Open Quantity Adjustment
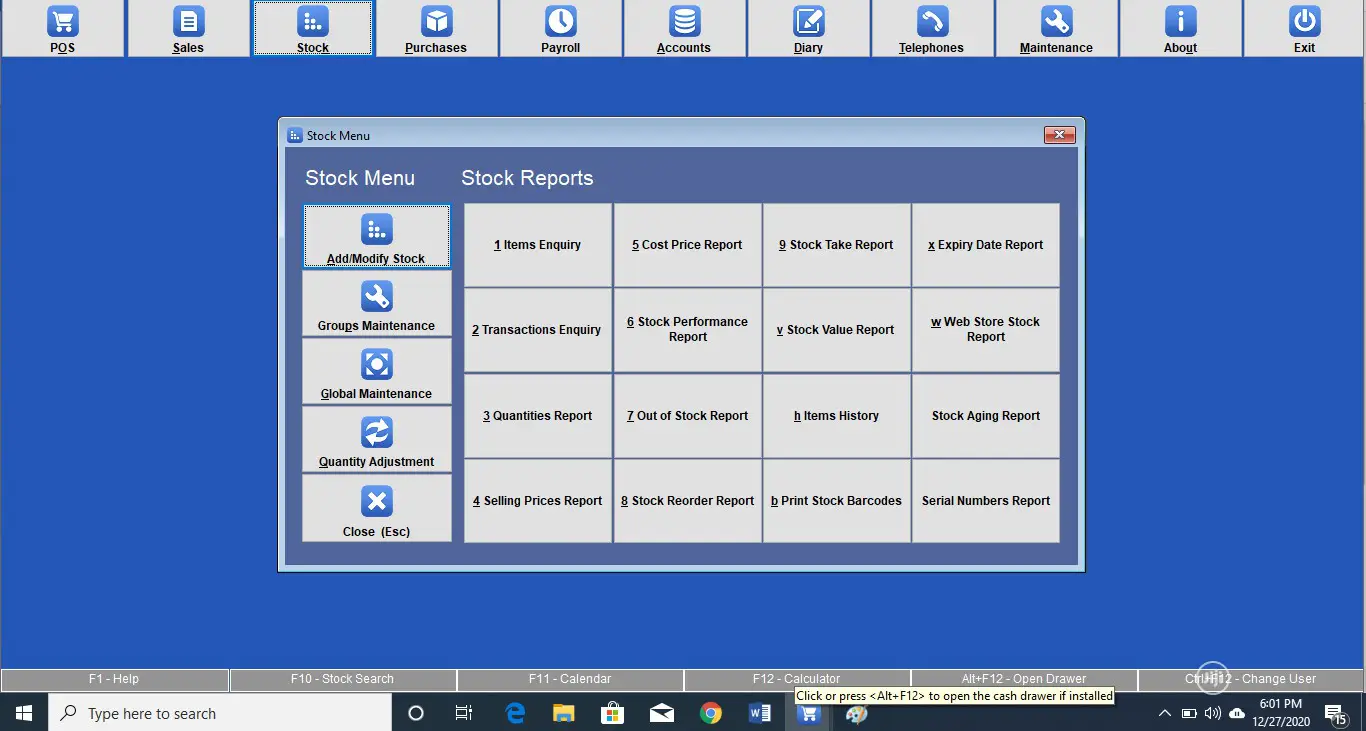 (376, 440)
